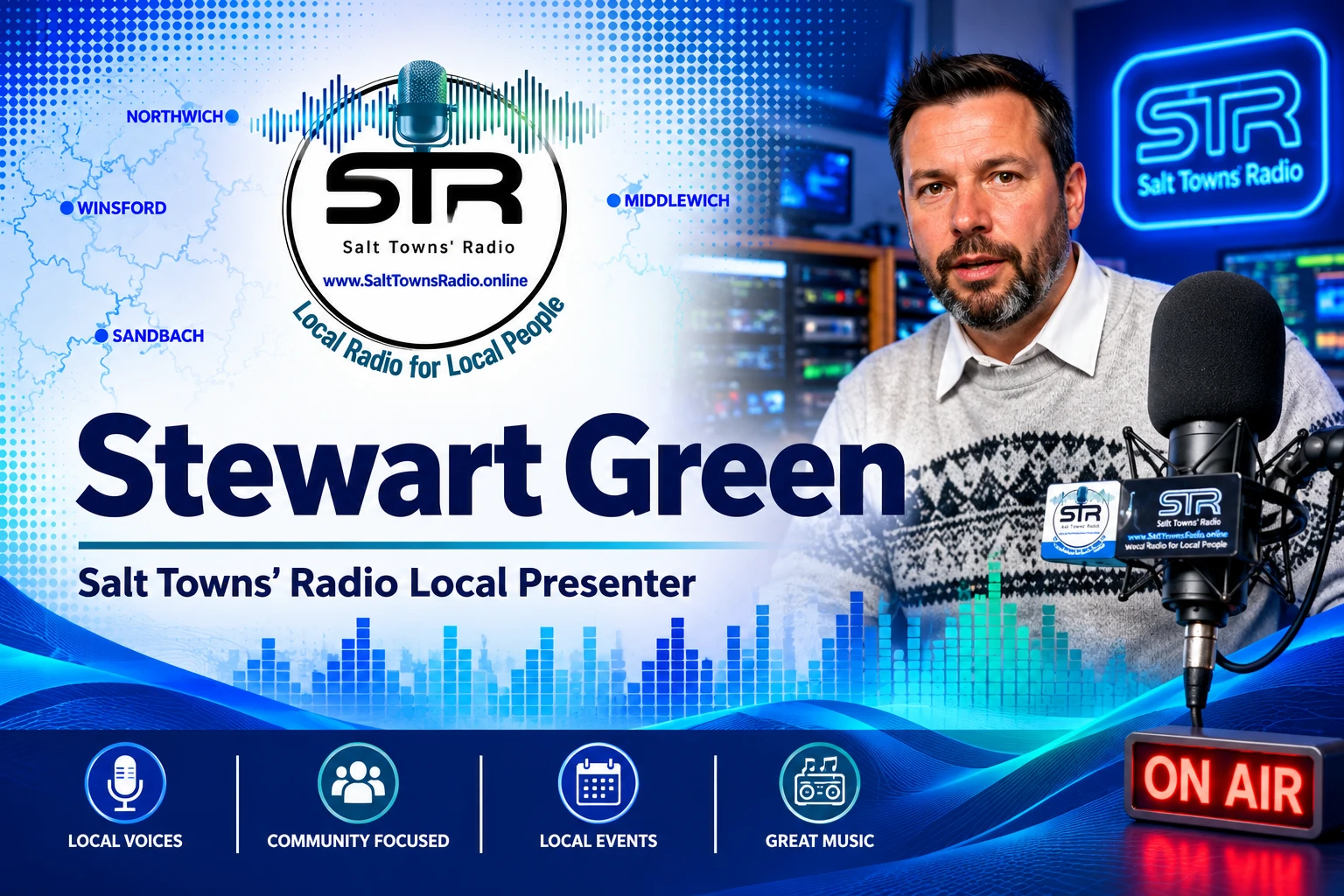
Task: Click the Salt Towns' Radio text inside logo
Action: (429, 247)
